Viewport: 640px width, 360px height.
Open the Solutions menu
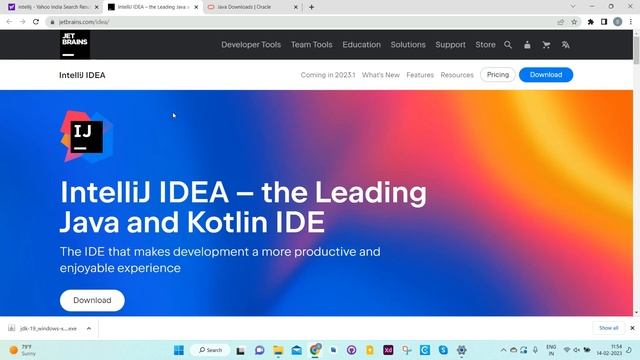coord(408,45)
